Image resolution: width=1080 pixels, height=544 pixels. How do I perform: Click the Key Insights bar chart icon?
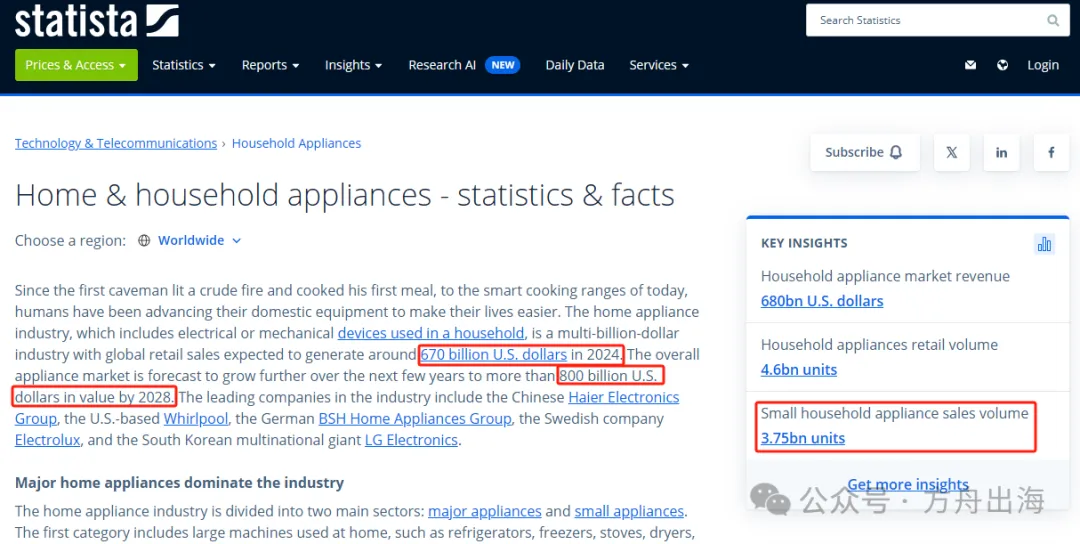[1044, 243]
